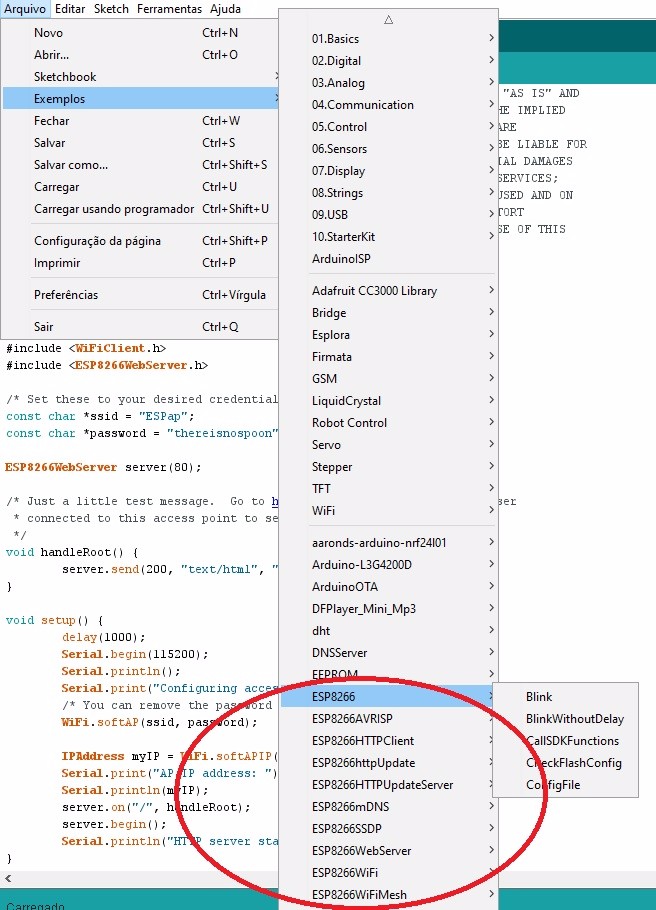Screen dimensions: 656x910
Task: Open dht library examples
Action: point(388,631)
